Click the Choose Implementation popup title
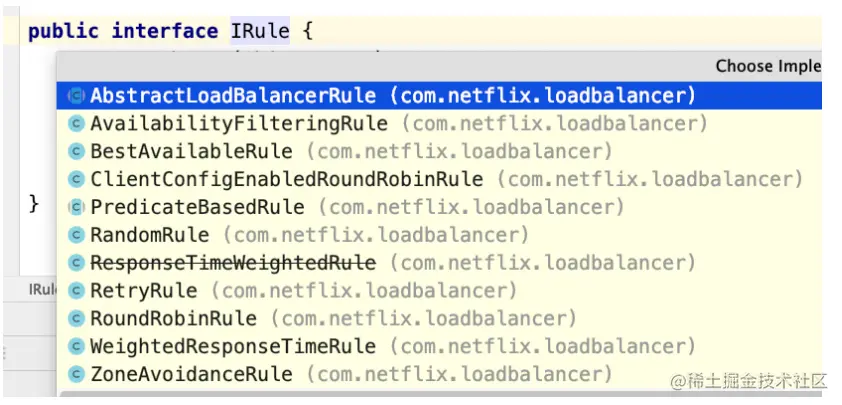Image resolution: width=842 pixels, height=405 pixels. [x=768, y=66]
